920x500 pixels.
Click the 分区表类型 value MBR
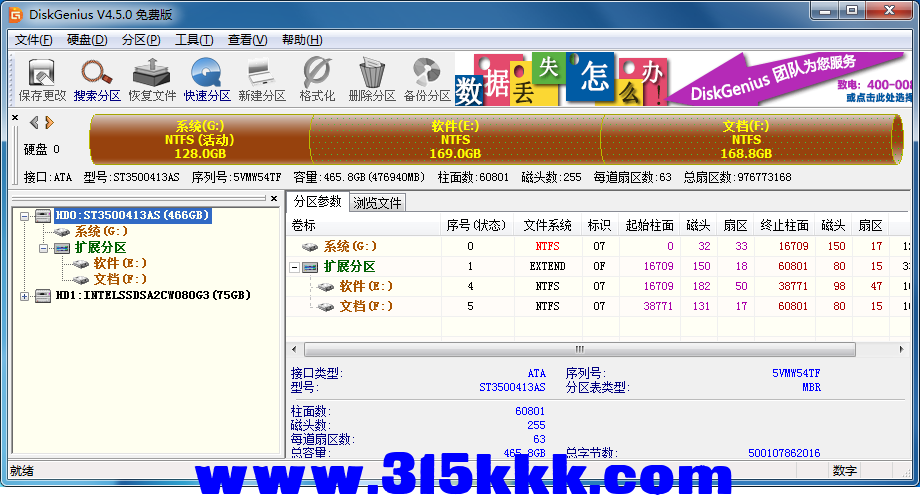[811, 387]
